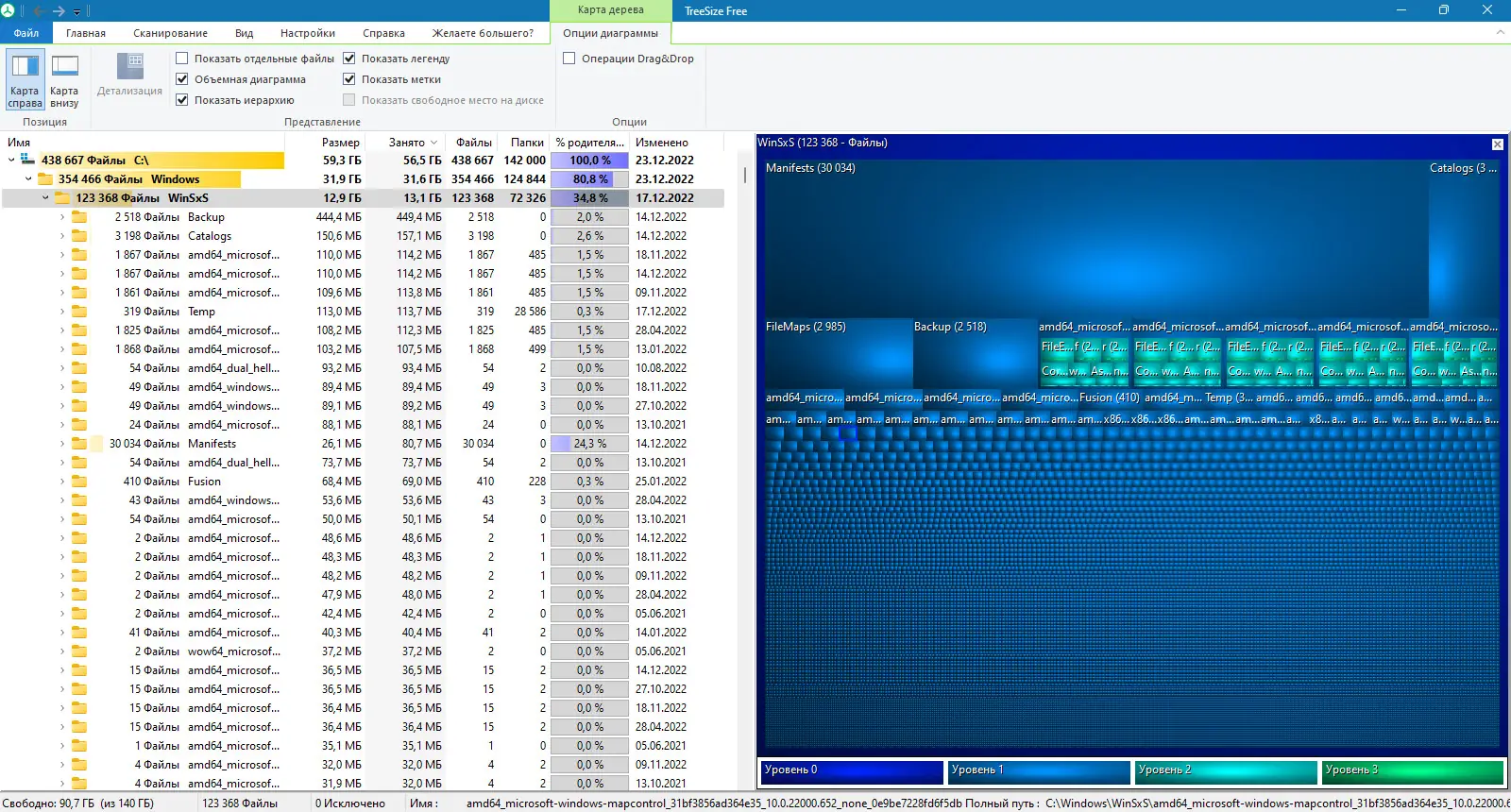Click folder icon of 93,2 МБ amd64_dual_hell row

(x=79, y=368)
